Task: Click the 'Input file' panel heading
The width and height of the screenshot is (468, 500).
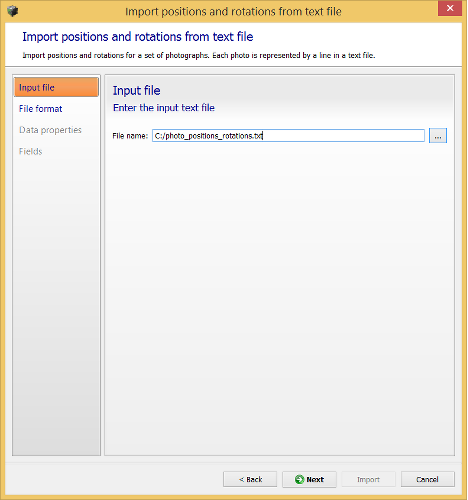Action: coord(136,91)
